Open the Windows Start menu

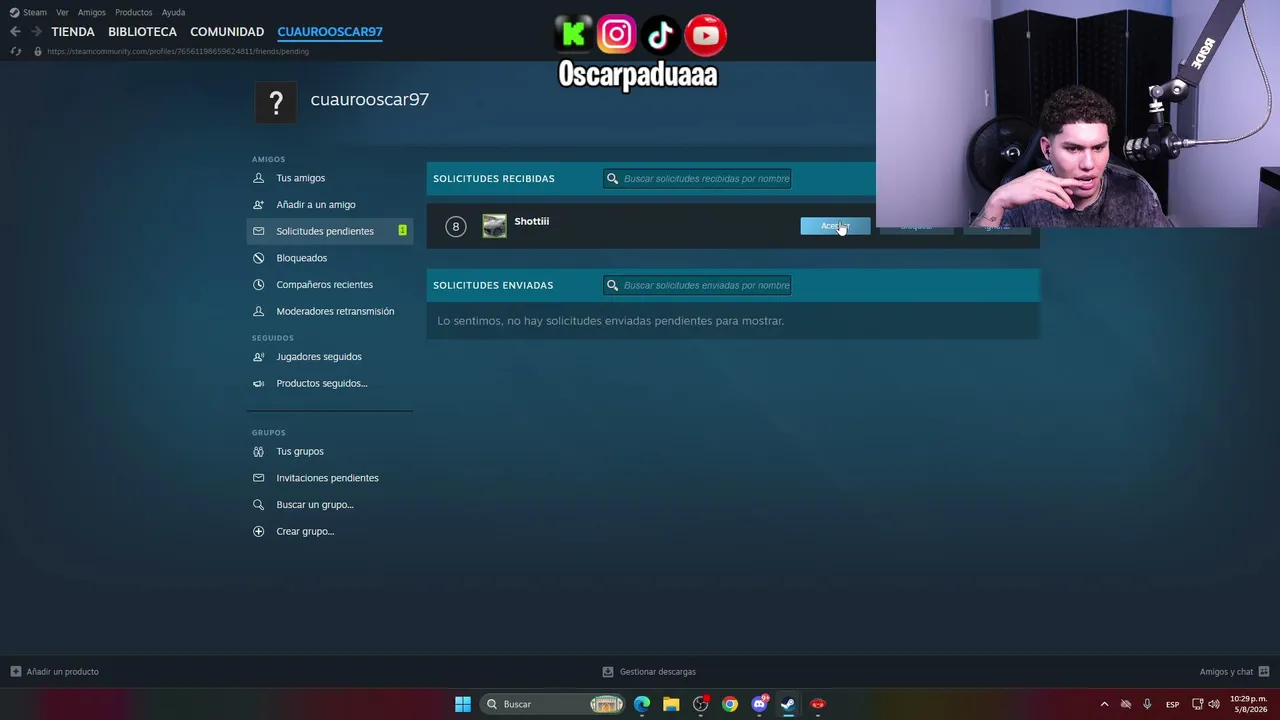(x=463, y=704)
